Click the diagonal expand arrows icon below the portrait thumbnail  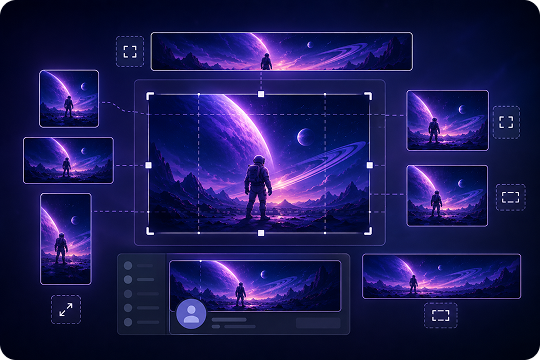point(66,309)
